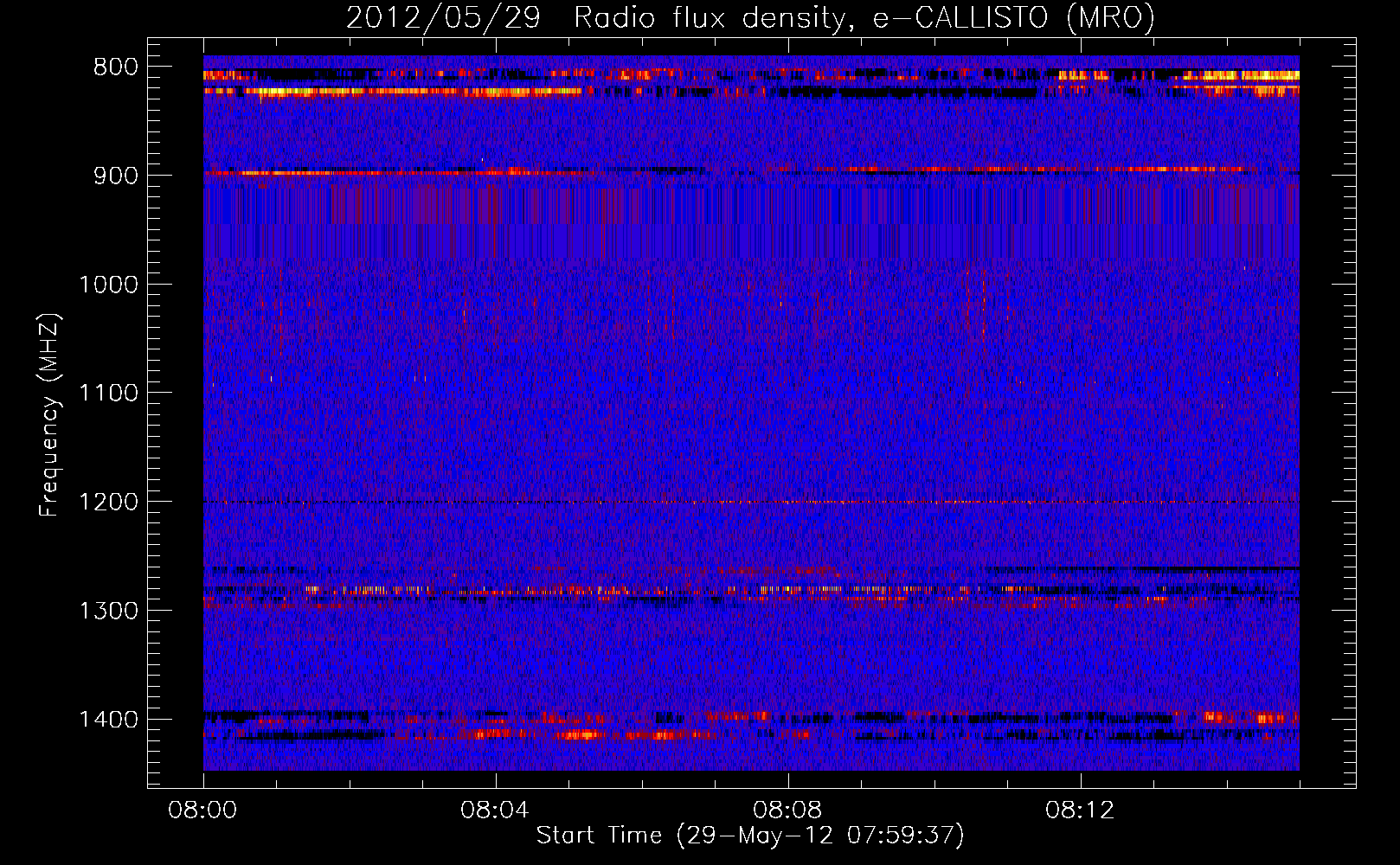Click the 1400 frequency tick label
This screenshot has height=865, width=1400.
click(x=108, y=720)
